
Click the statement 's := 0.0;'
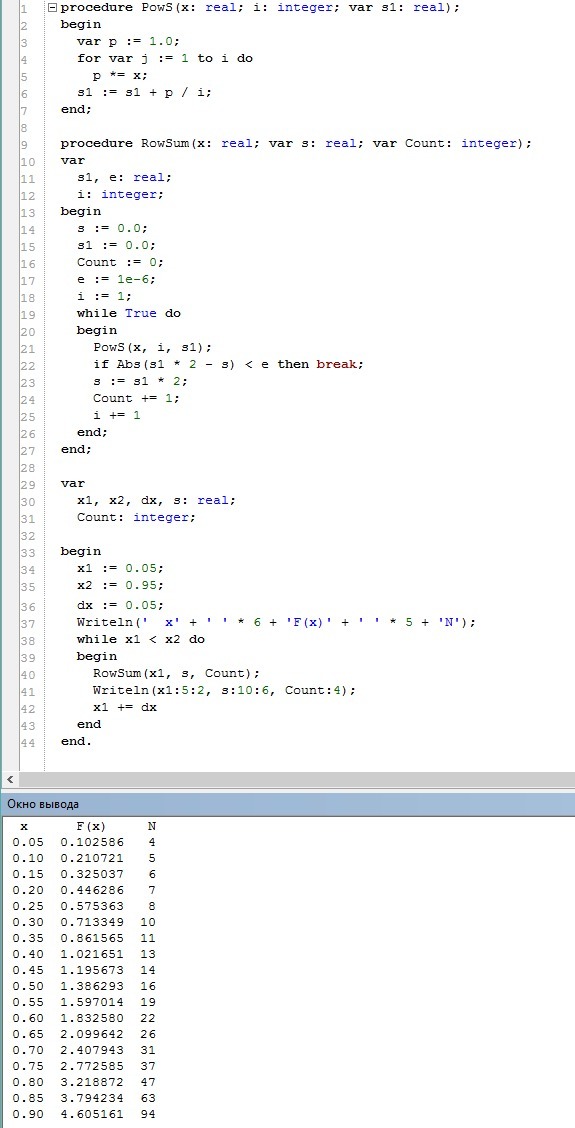pos(113,228)
